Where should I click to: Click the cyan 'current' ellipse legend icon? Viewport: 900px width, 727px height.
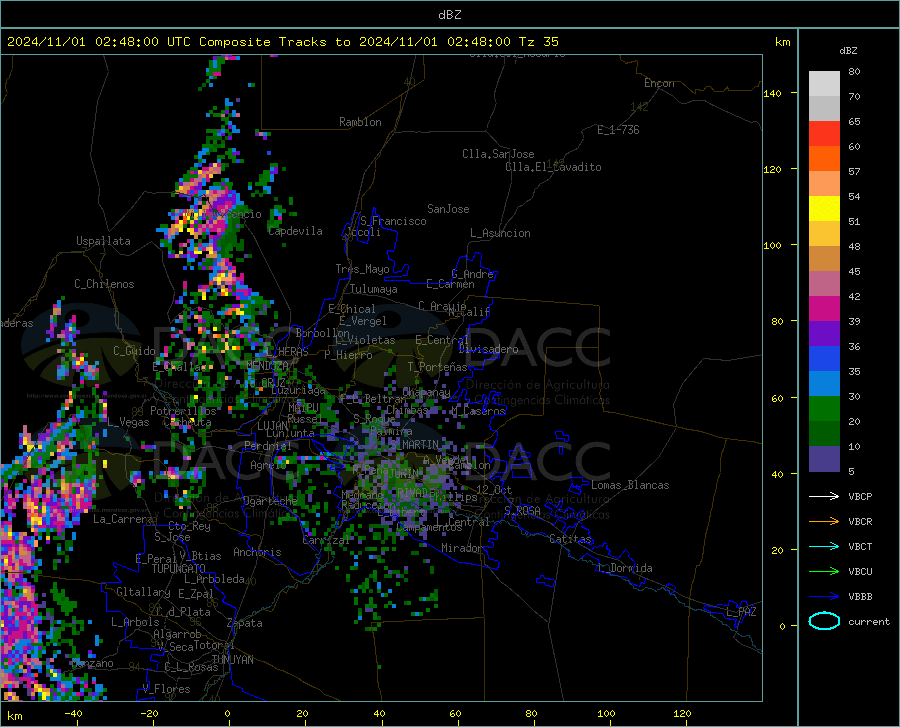click(824, 621)
